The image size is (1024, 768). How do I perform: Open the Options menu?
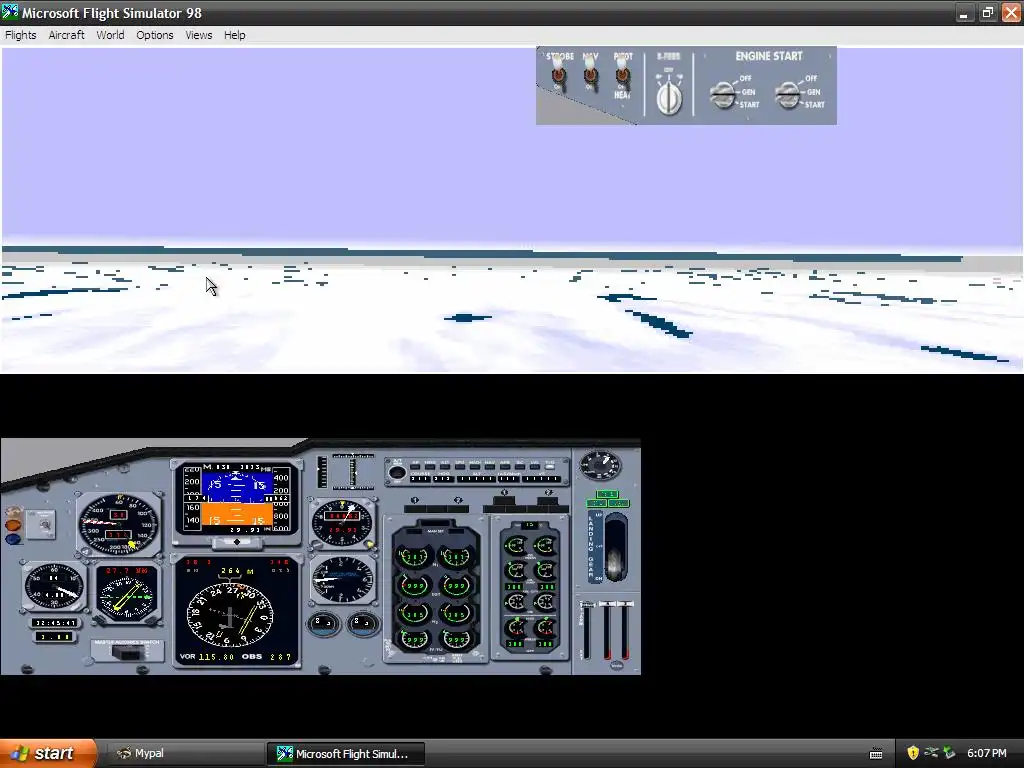[155, 35]
